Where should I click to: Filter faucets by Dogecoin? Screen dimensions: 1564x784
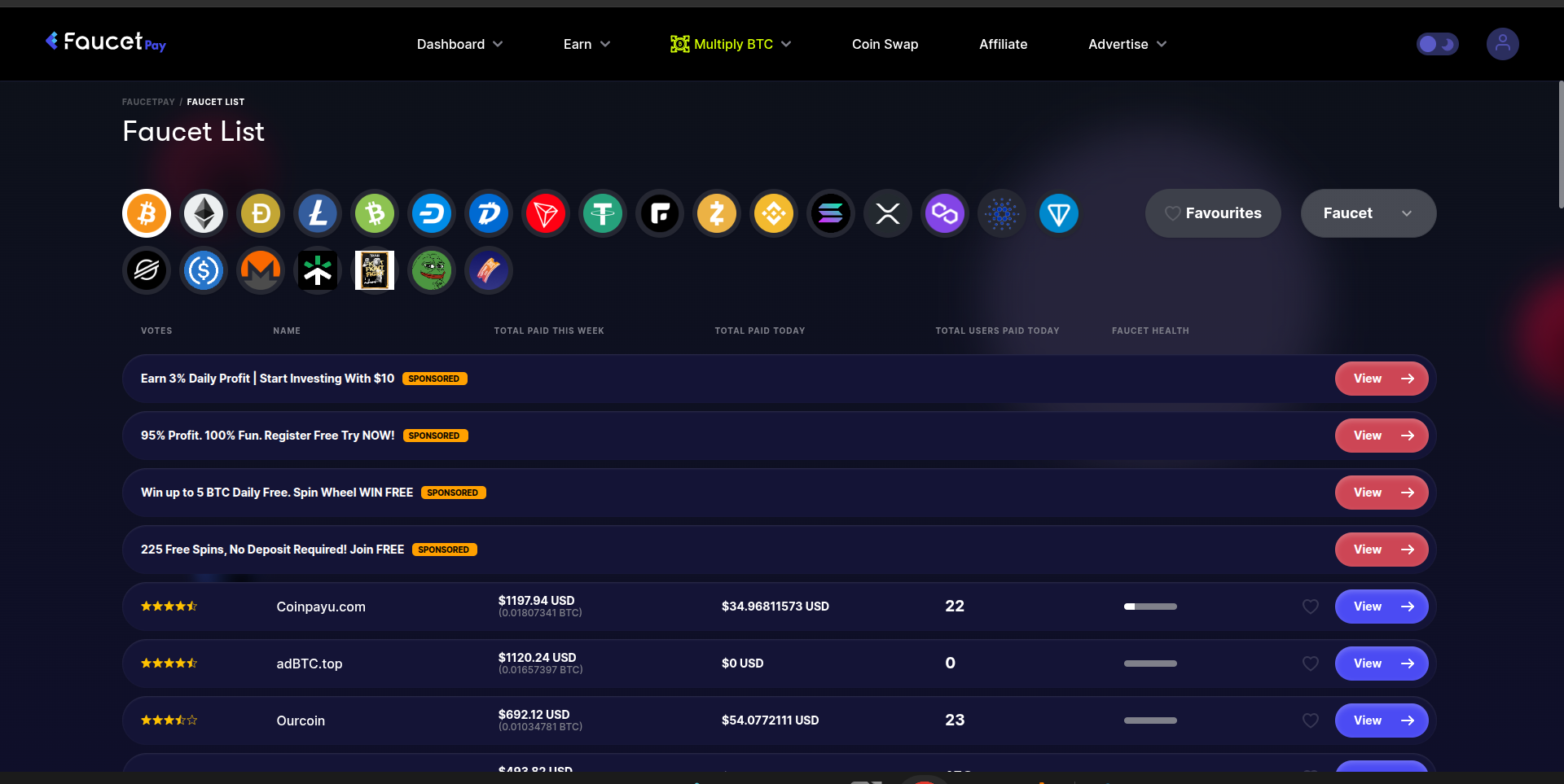click(260, 212)
